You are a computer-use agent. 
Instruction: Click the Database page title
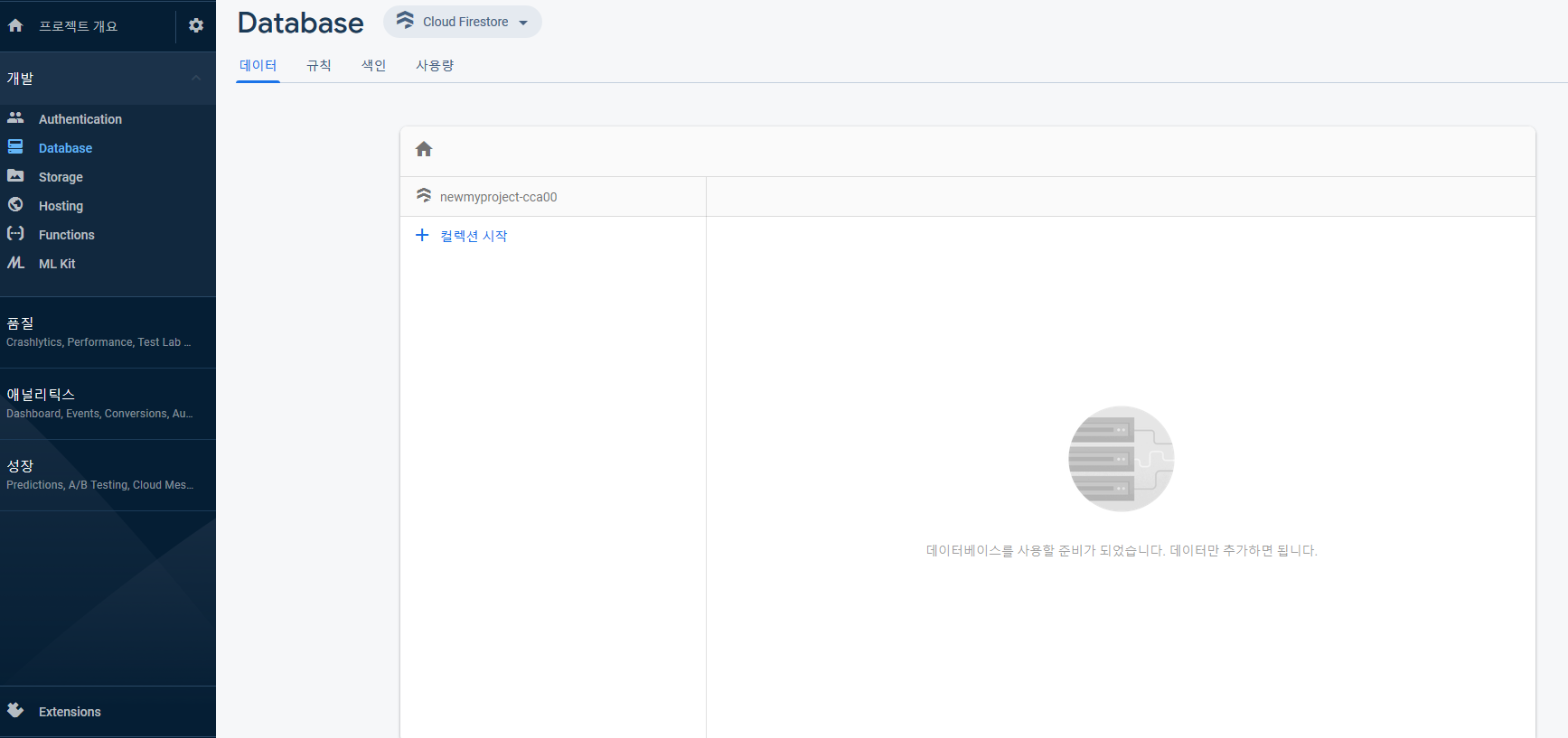(300, 23)
